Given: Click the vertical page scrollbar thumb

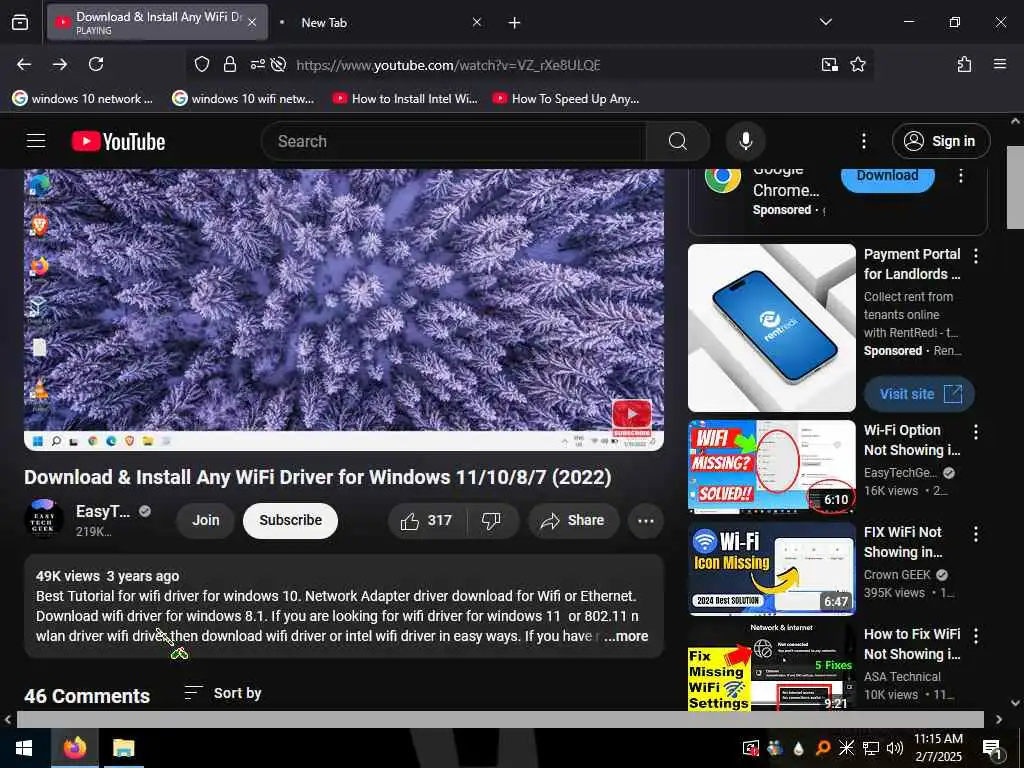Looking at the screenshot, I should (1015, 187).
